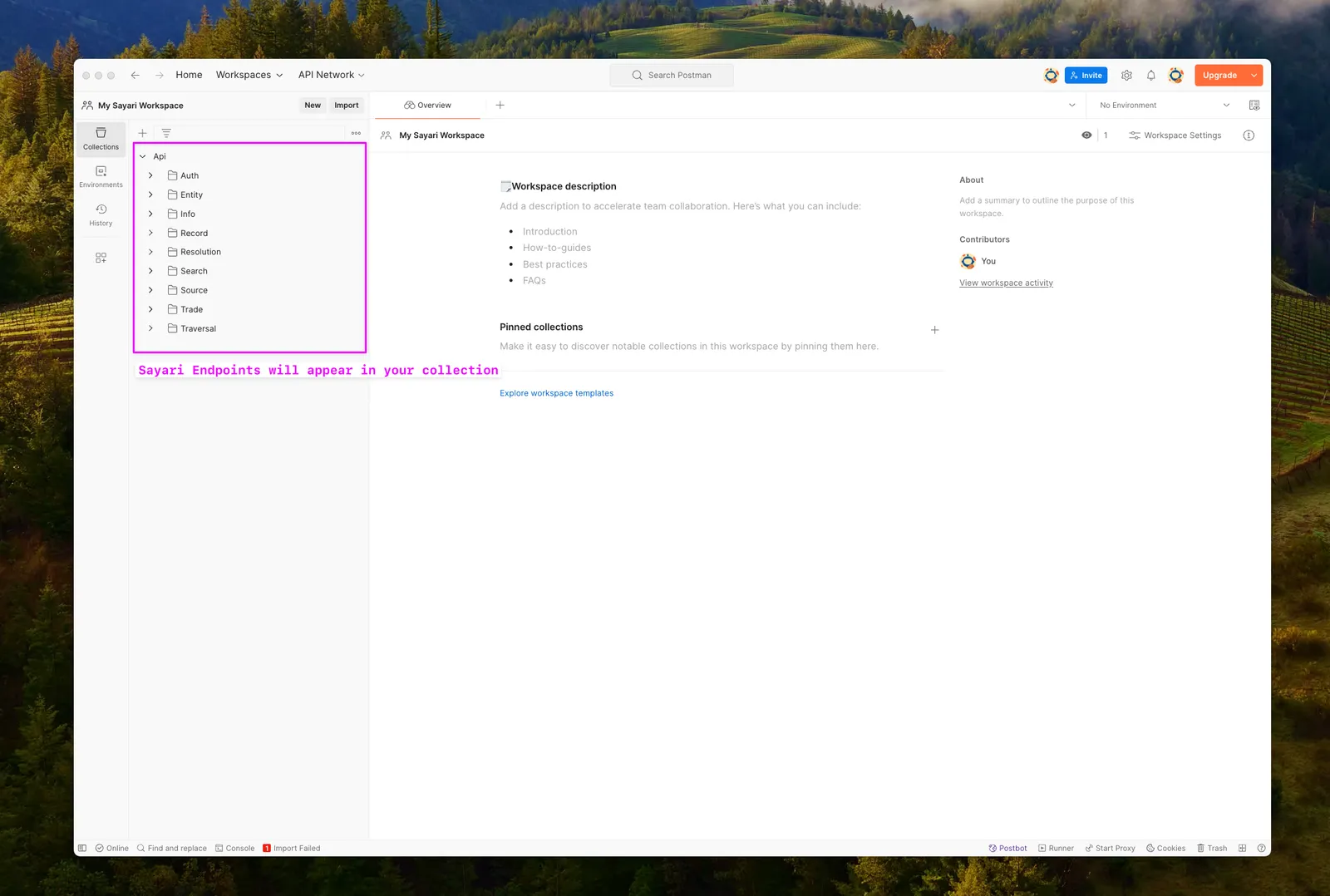
Task: Open the environment quick look icon
Action: click(1254, 106)
